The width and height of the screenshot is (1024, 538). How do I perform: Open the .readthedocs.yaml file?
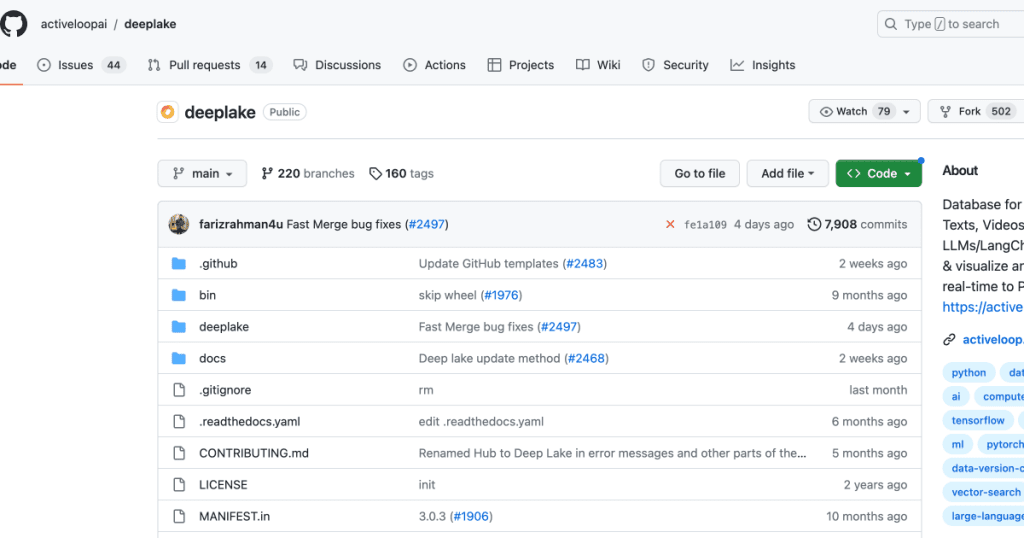[249, 422]
